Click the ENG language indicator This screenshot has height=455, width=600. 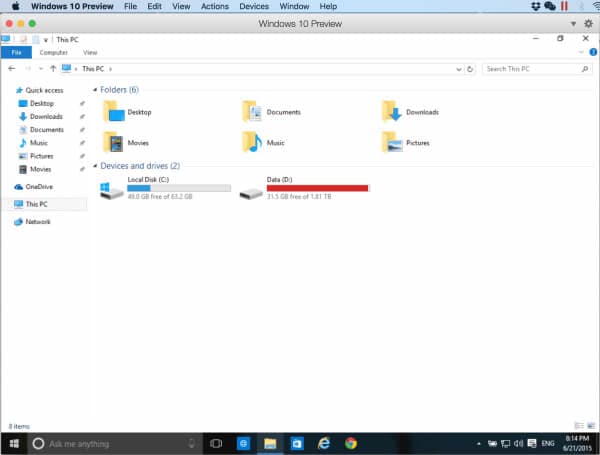point(548,444)
